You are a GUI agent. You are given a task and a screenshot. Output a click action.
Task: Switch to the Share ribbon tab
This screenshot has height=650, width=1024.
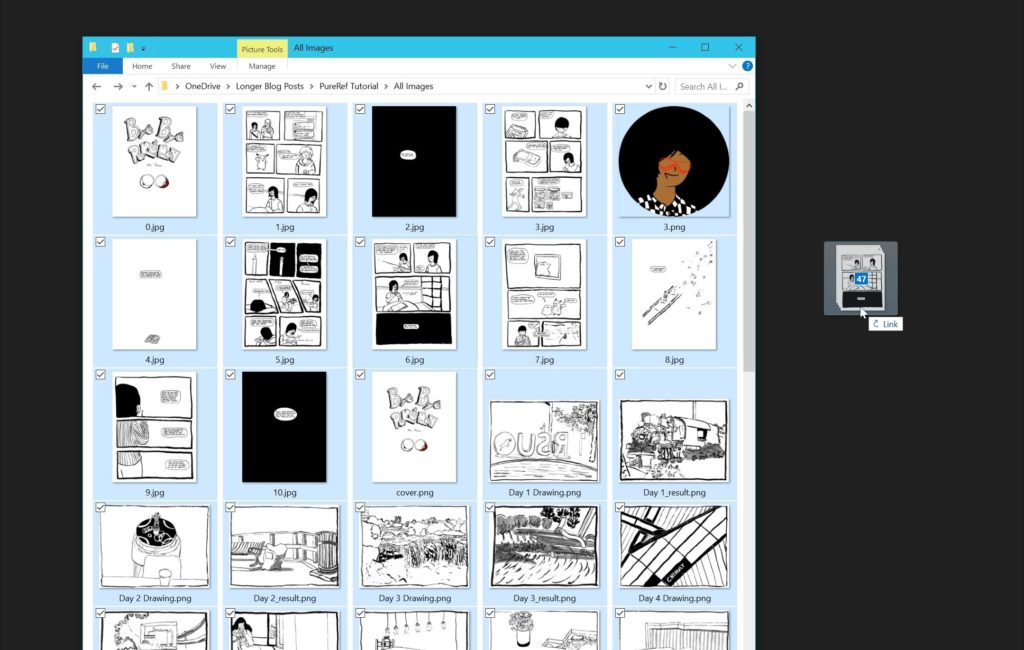[x=181, y=66]
